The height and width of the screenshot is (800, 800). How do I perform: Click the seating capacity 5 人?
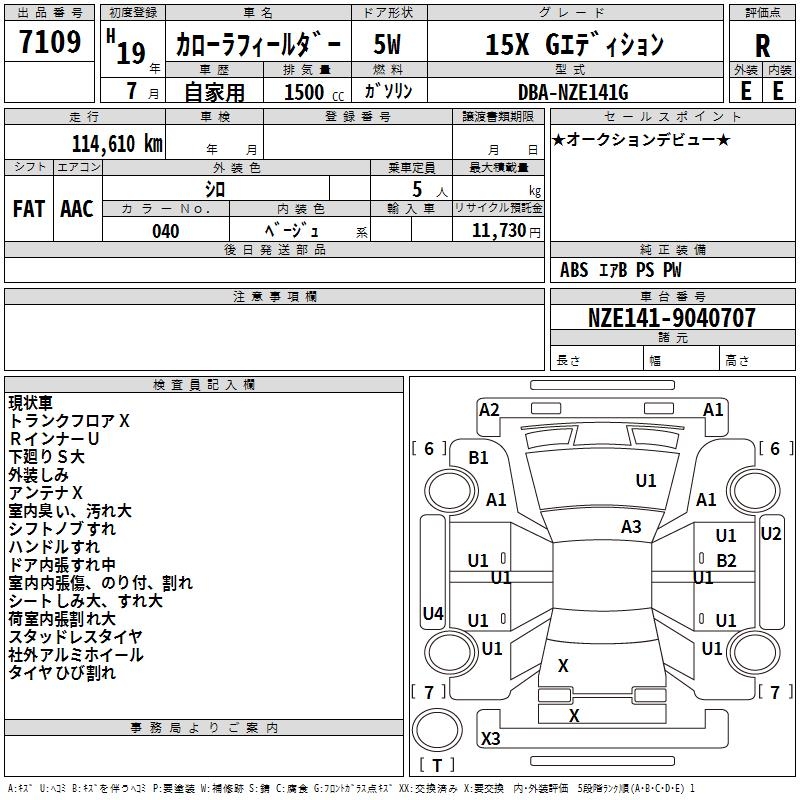tap(429, 190)
